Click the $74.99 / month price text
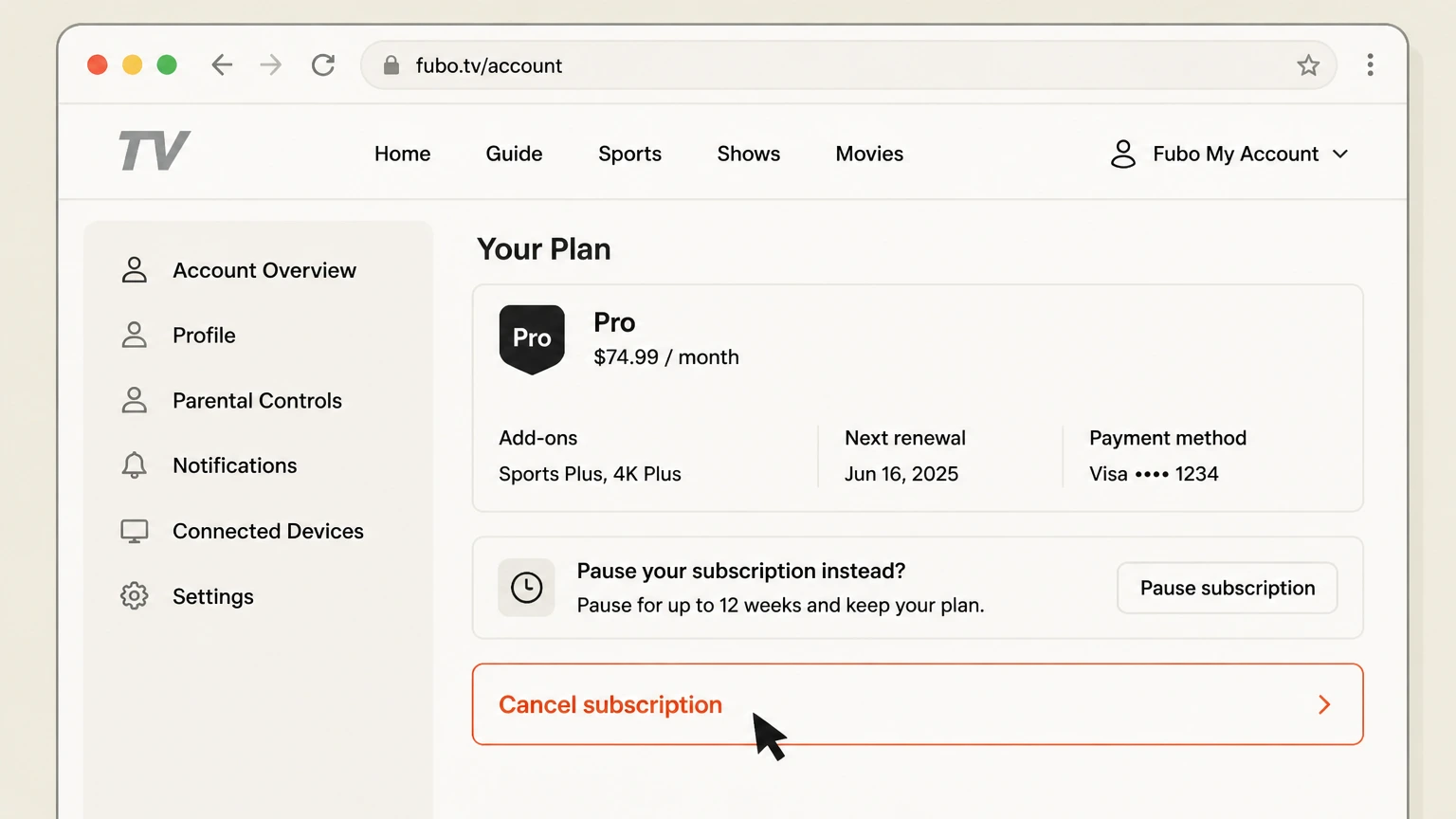The width and height of the screenshot is (1456, 819). click(x=666, y=357)
